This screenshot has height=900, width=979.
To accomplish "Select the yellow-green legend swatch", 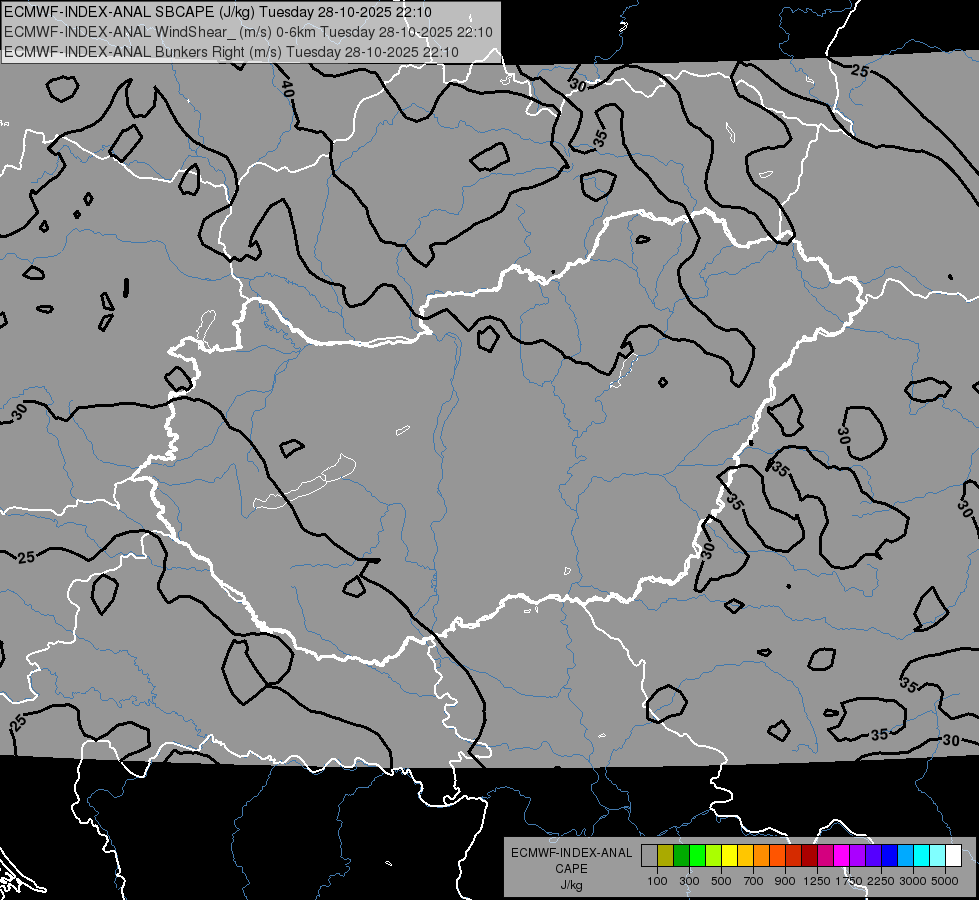I will click(713, 856).
